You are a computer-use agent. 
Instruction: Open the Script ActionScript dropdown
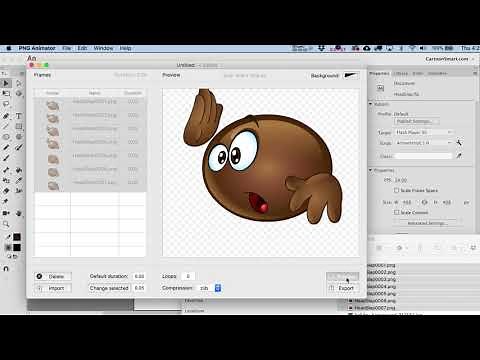tap(424, 143)
